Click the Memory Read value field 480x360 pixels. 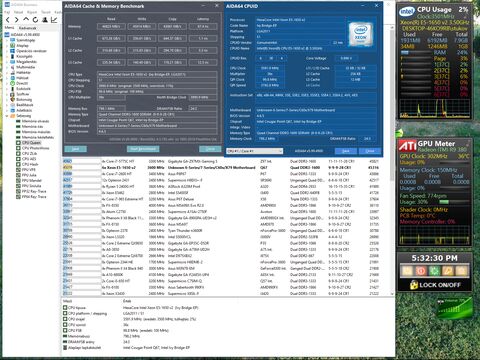pyautogui.click(x=111, y=26)
